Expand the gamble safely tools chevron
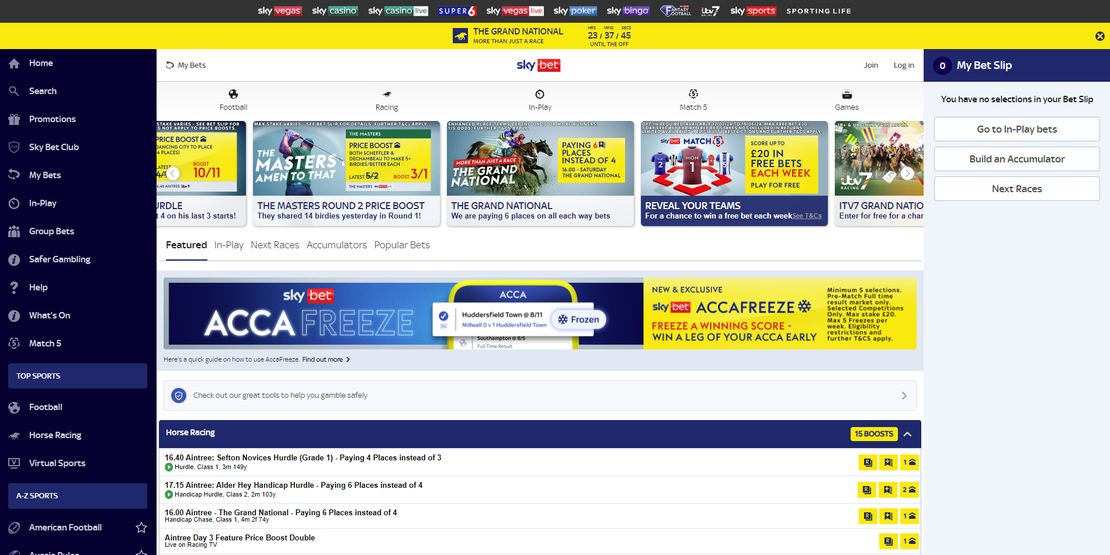This screenshot has width=1110, height=555. click(904, 396)
